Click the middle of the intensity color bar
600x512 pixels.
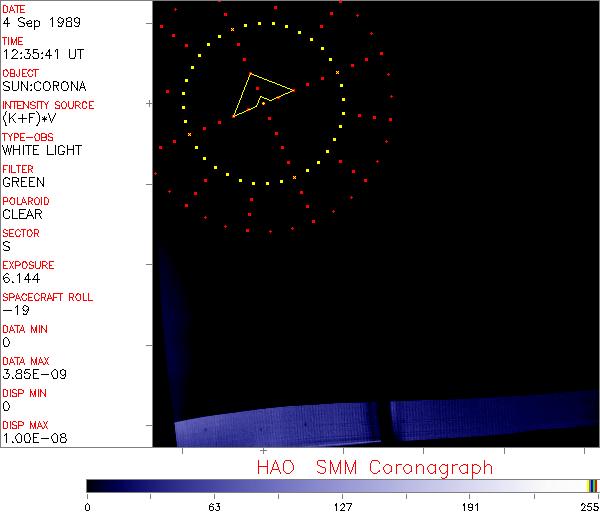342,485
